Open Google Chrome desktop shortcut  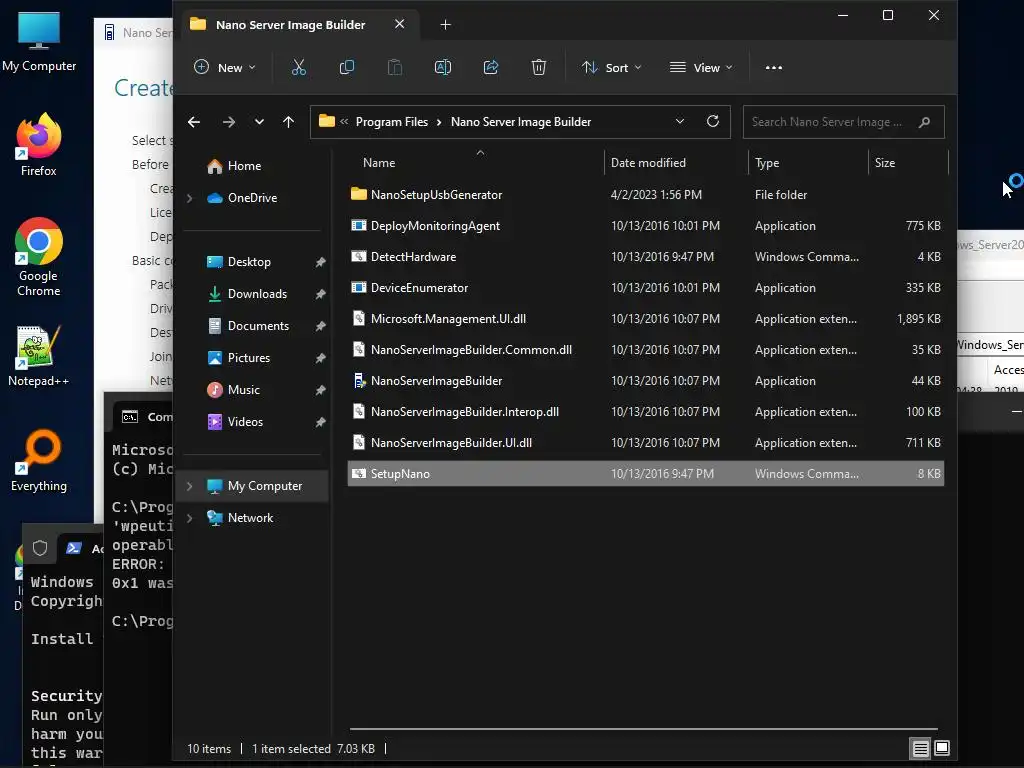39,257
